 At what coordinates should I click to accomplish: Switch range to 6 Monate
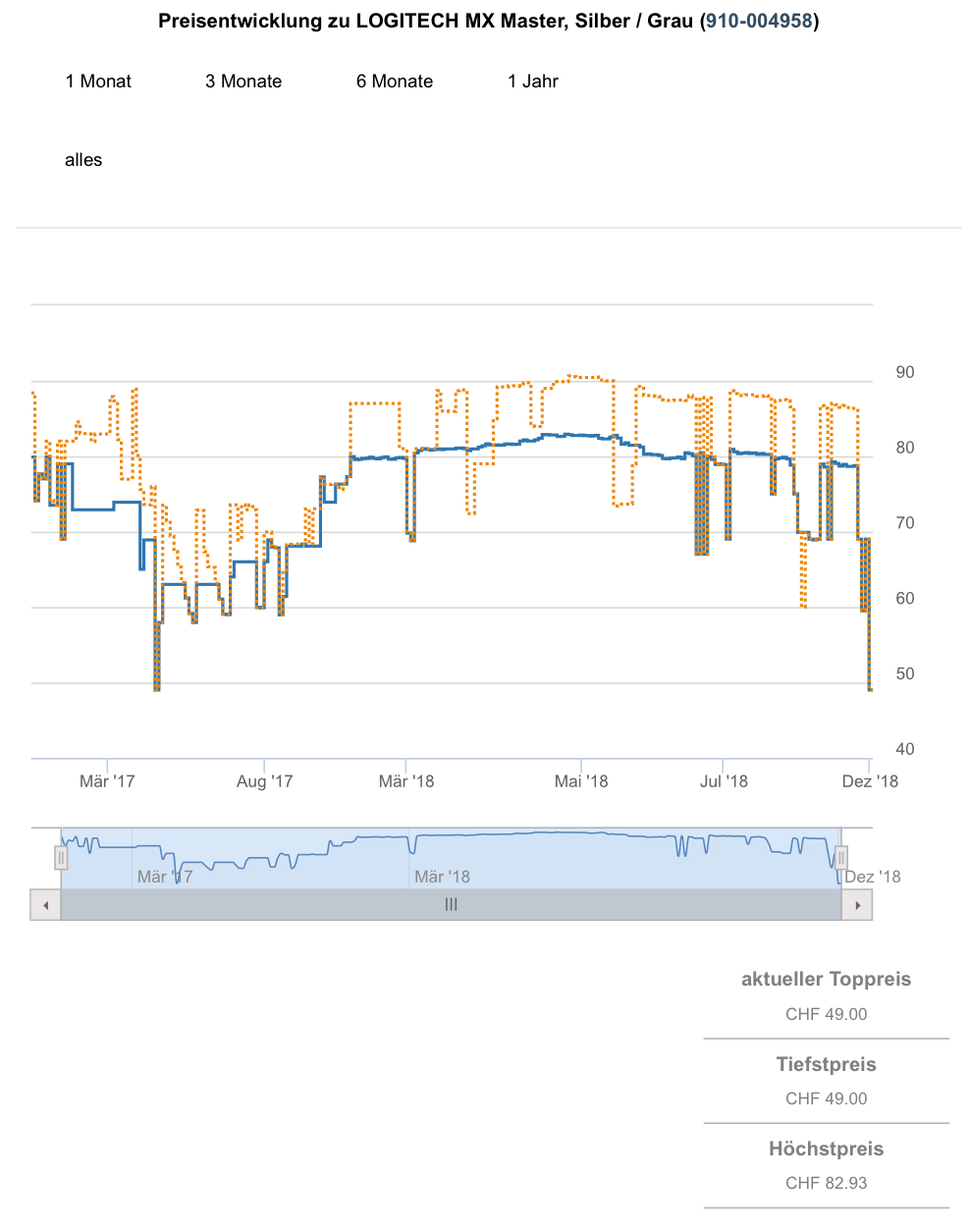point(395,81)
